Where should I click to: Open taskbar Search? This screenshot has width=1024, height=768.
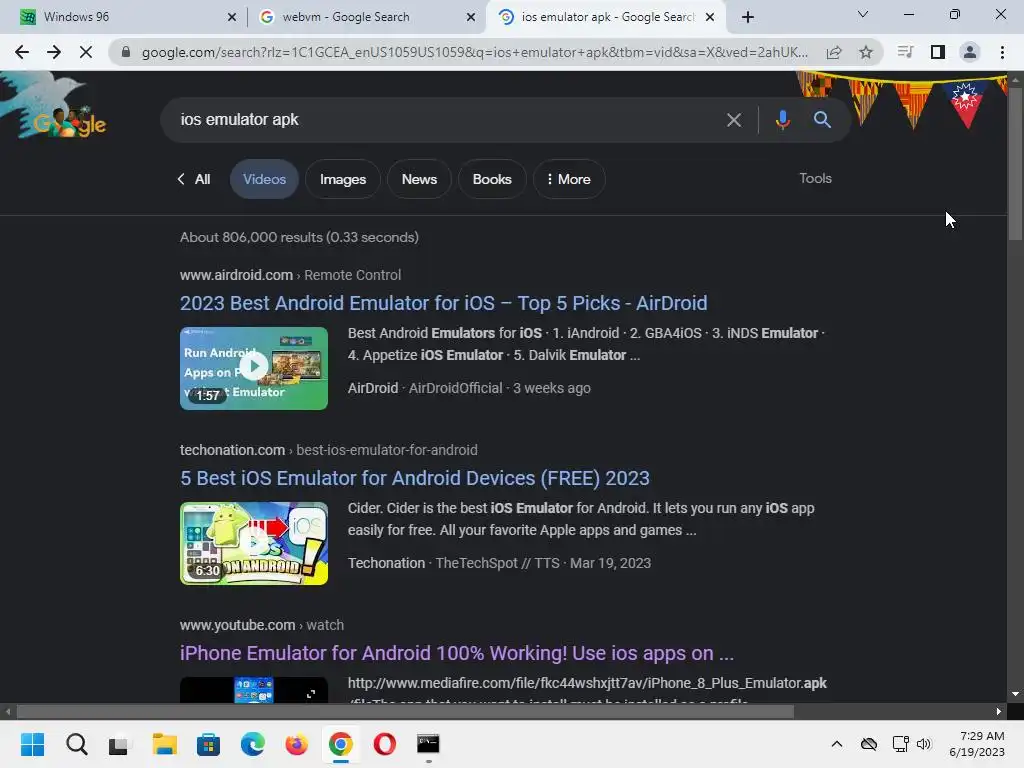coord(76,744)
